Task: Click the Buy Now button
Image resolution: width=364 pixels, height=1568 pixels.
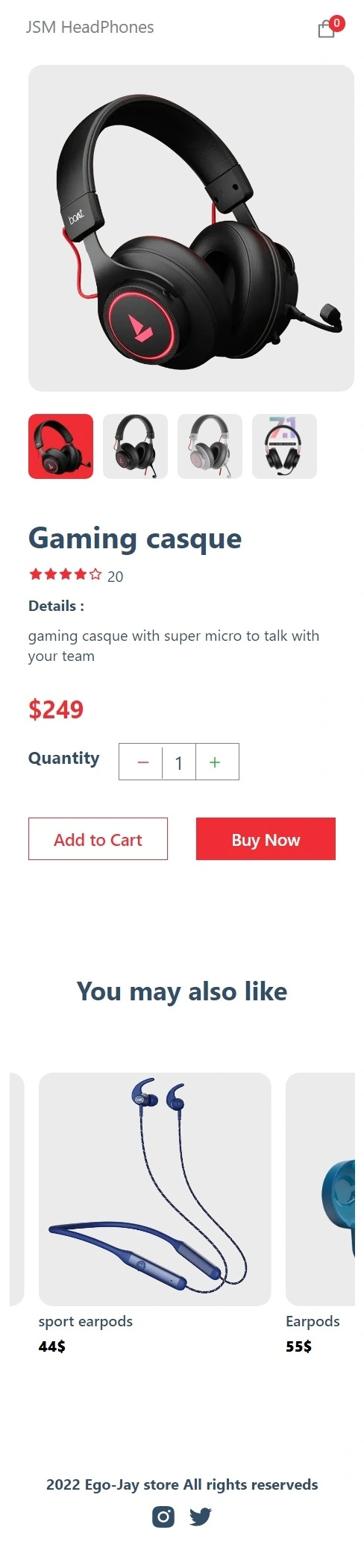Action: click(x=266, y=839)
